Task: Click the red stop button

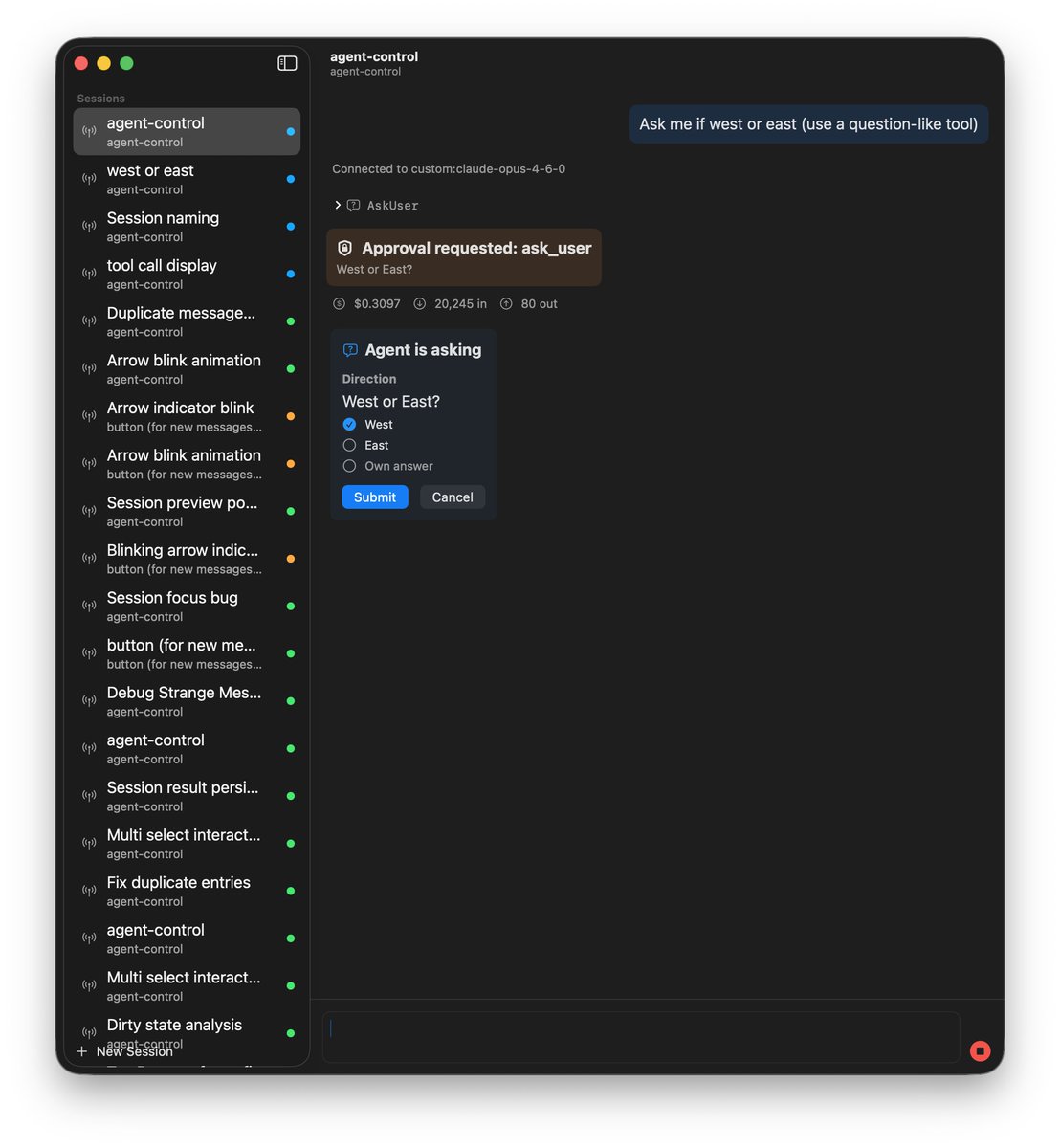Action: pos(980,1050)
